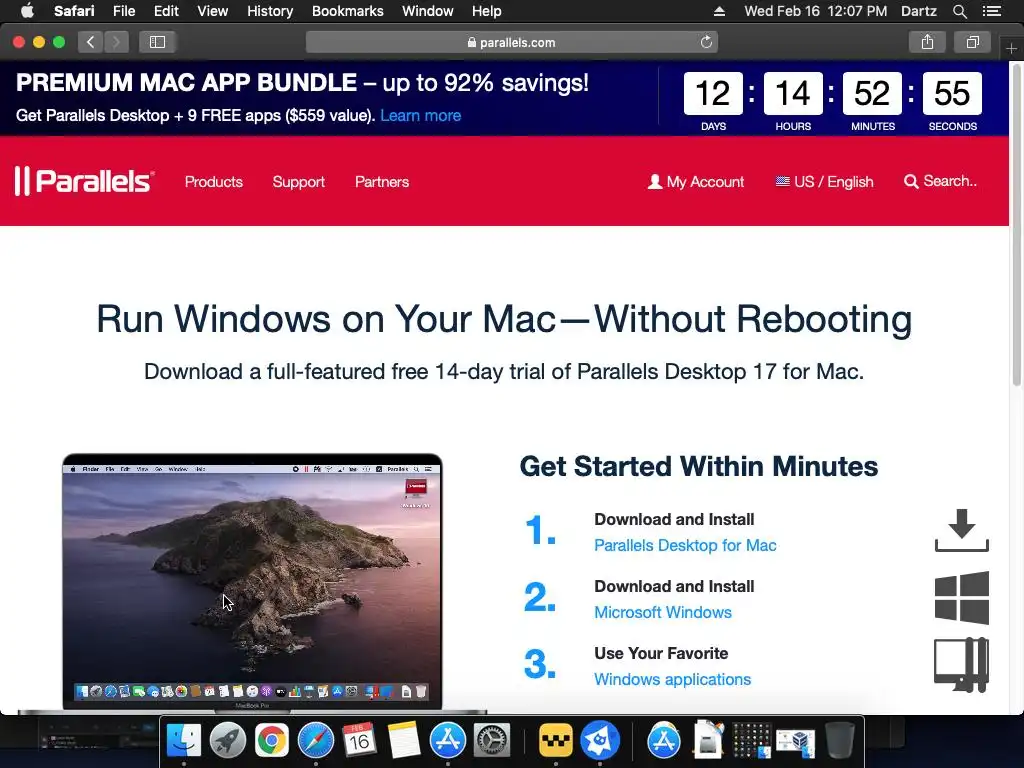Open Launchpad from the Dock
Screen dimensions: 1024x768
coord(227,740)
